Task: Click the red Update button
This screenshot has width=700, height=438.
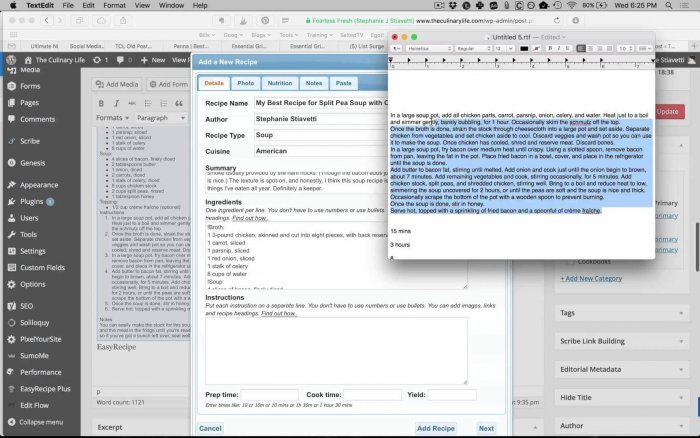Action: pos(668,112)
